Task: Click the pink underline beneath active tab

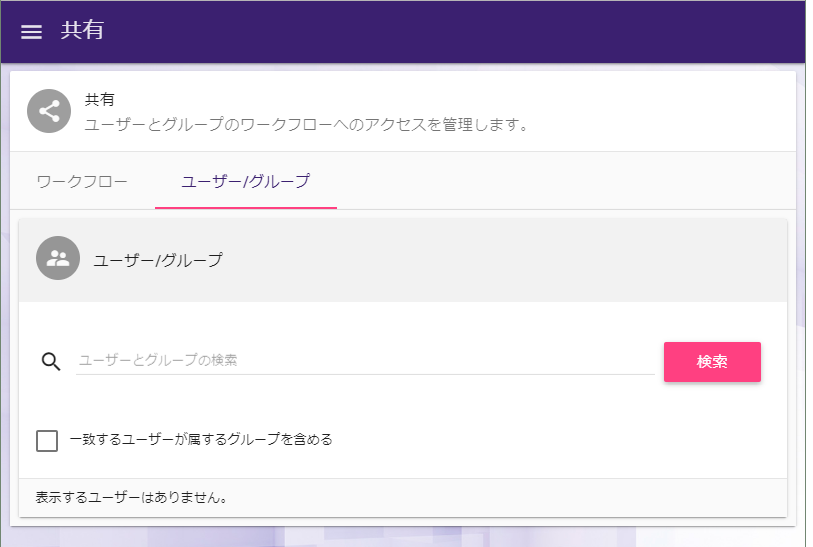Action: tap(245, 207)
